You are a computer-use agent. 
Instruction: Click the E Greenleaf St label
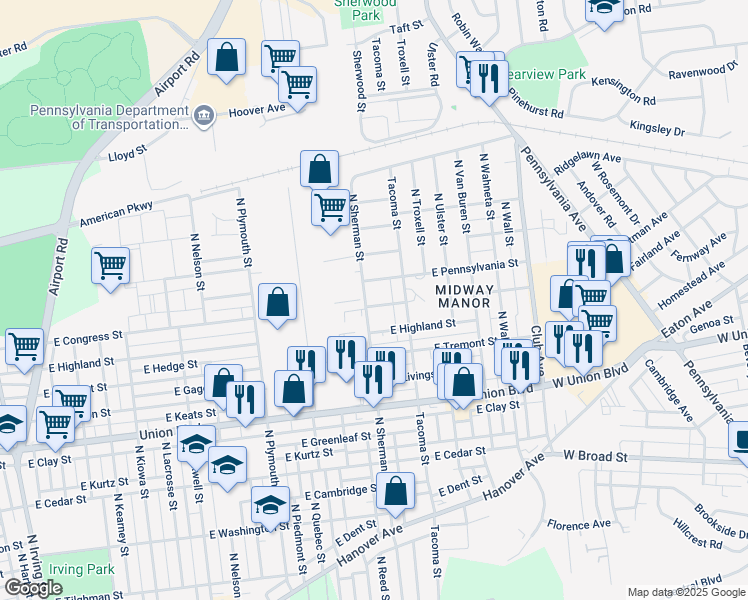coord(336,439)
